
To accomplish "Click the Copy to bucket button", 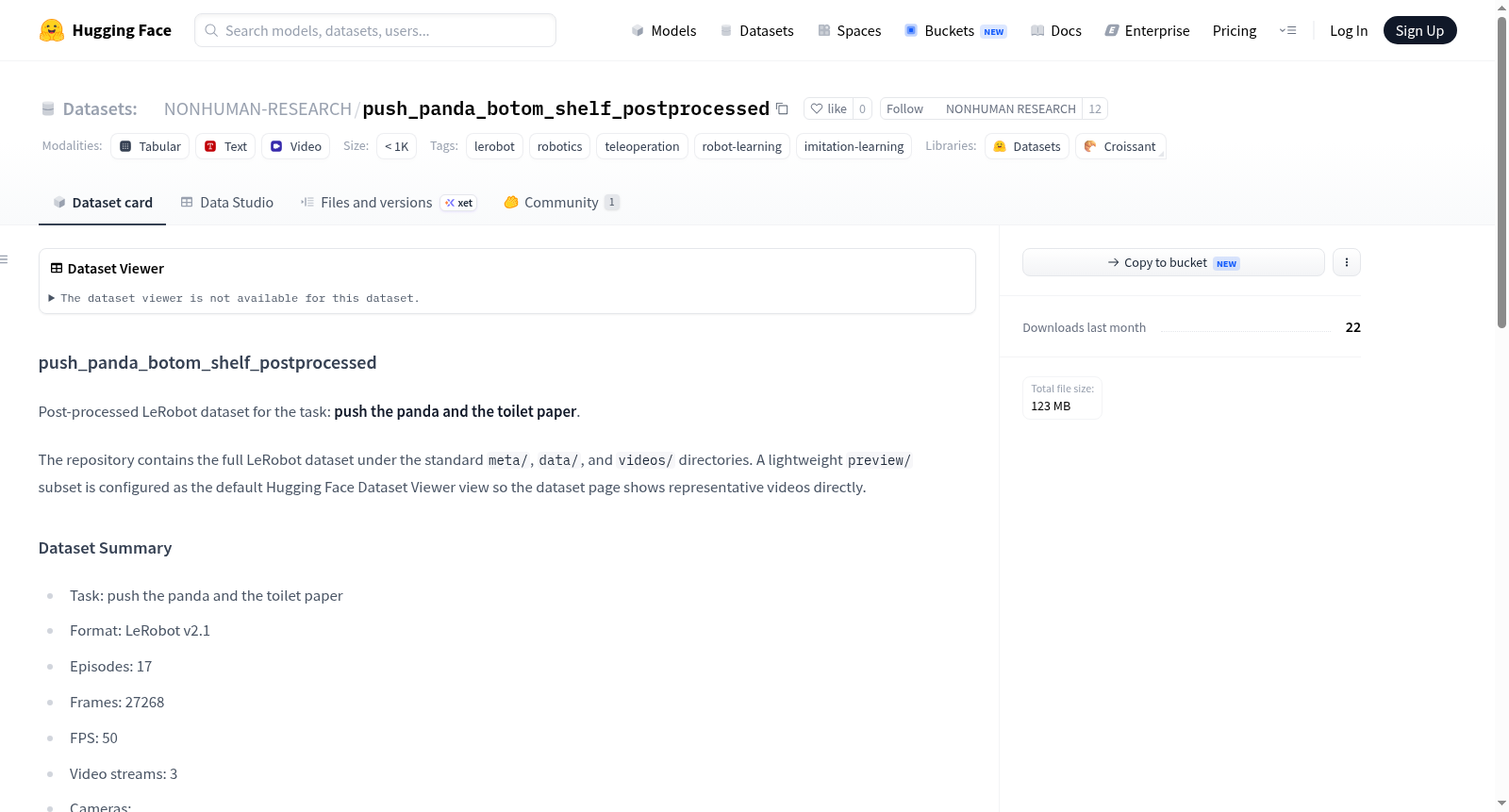I will pyautogui.click(x=1173, y=262).
